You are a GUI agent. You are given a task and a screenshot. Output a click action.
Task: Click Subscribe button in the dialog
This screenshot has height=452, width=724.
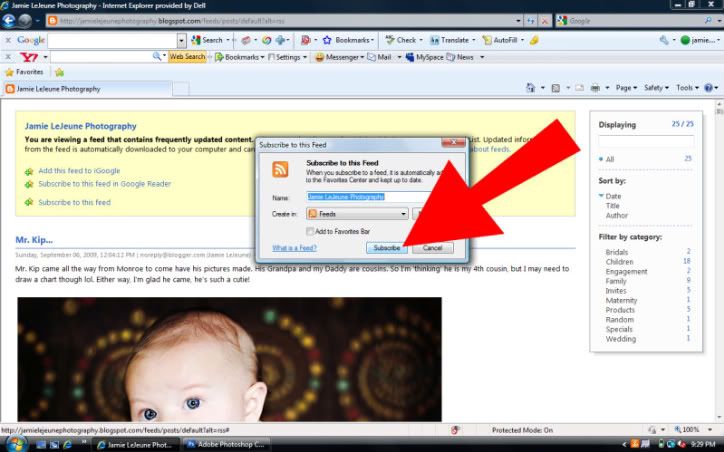(386, 248)
